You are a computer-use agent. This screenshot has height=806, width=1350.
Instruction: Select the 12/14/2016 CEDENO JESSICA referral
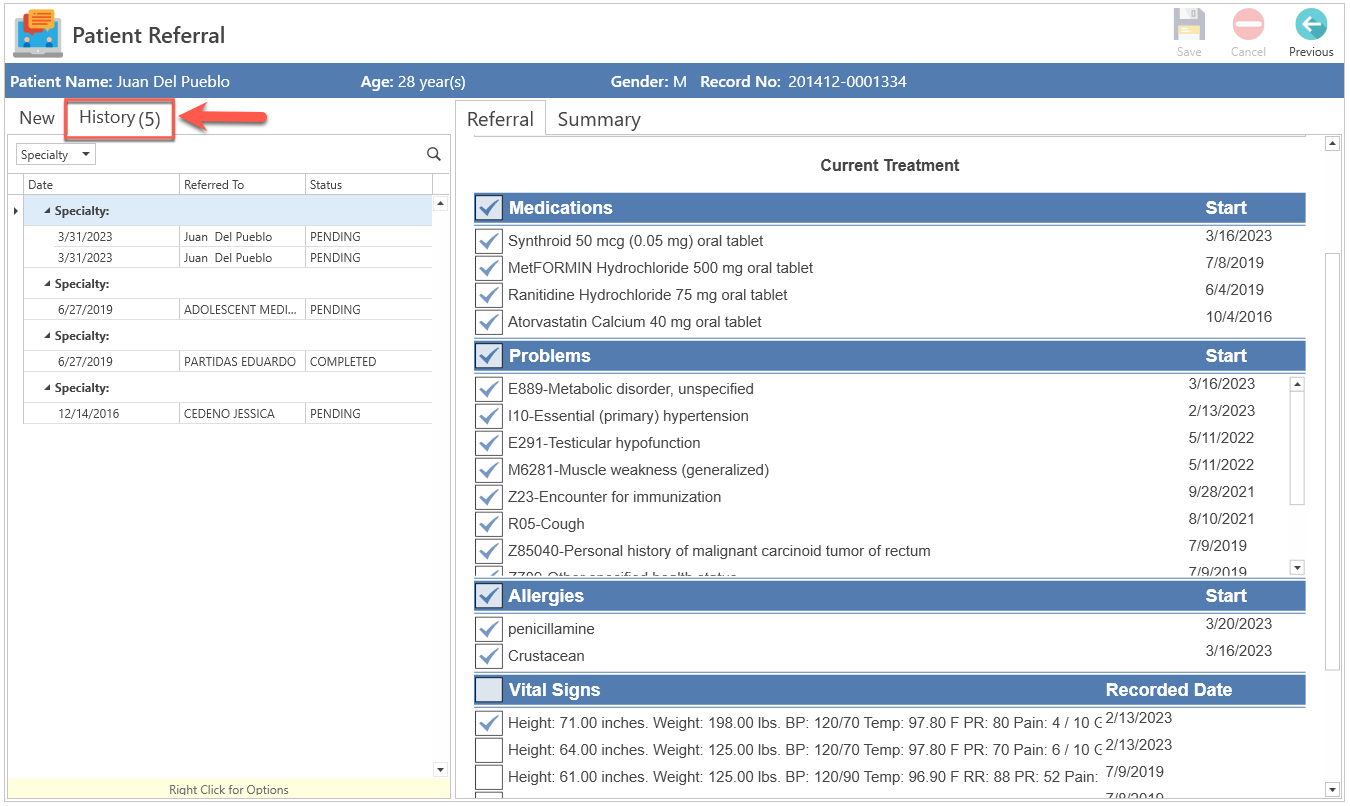[x=228, y=414]
